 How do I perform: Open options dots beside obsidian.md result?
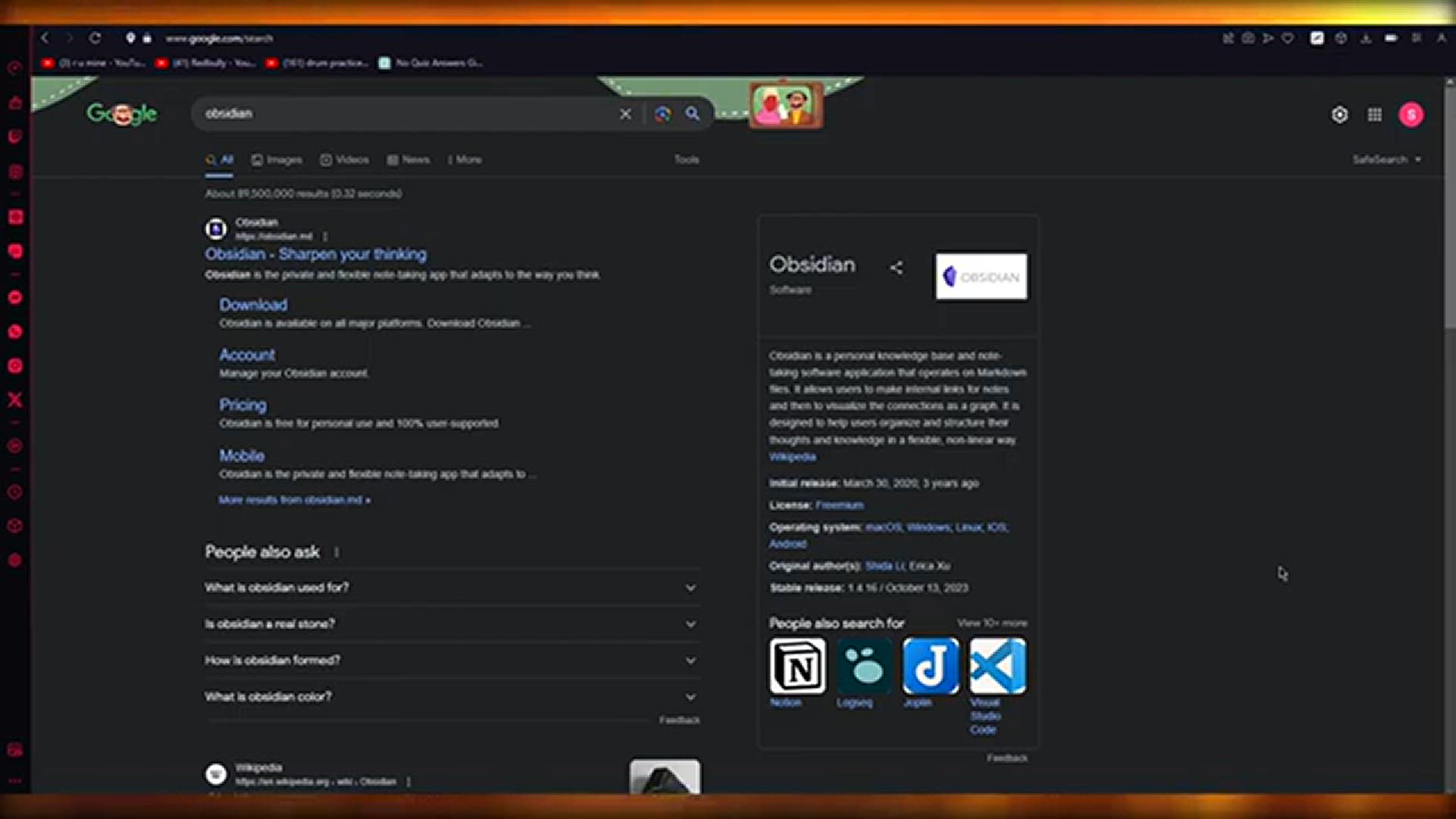pos(325,237)
